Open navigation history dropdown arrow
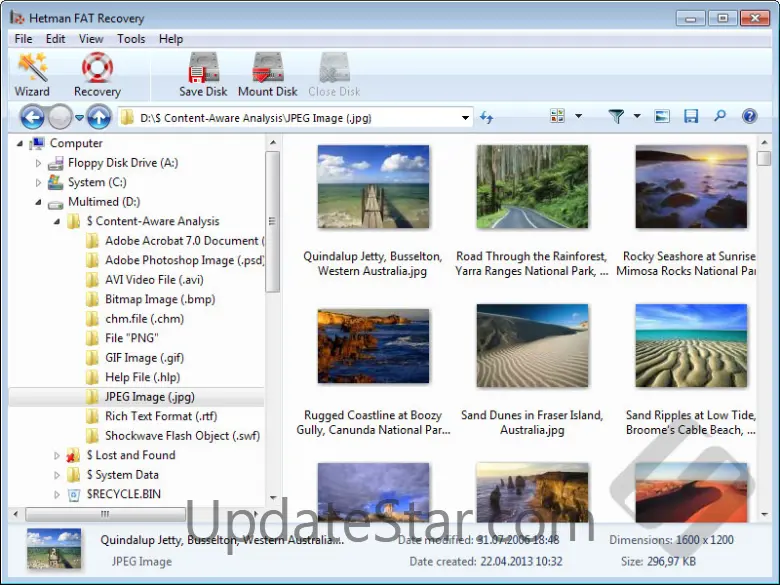The width and height of the screenshot is (780, 585). (x=79, y=118)
